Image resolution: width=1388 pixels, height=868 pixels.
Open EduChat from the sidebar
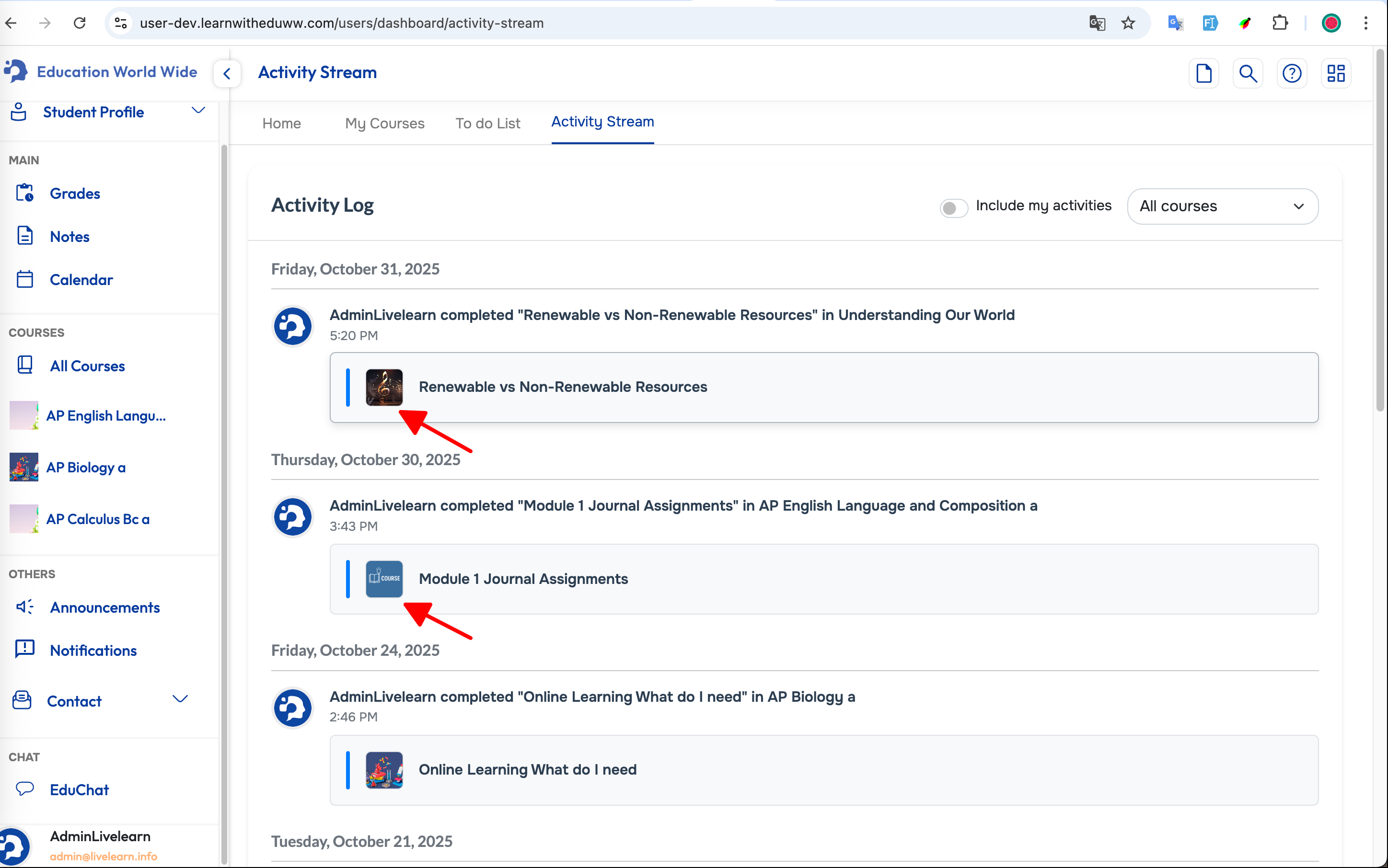(79, 790)
